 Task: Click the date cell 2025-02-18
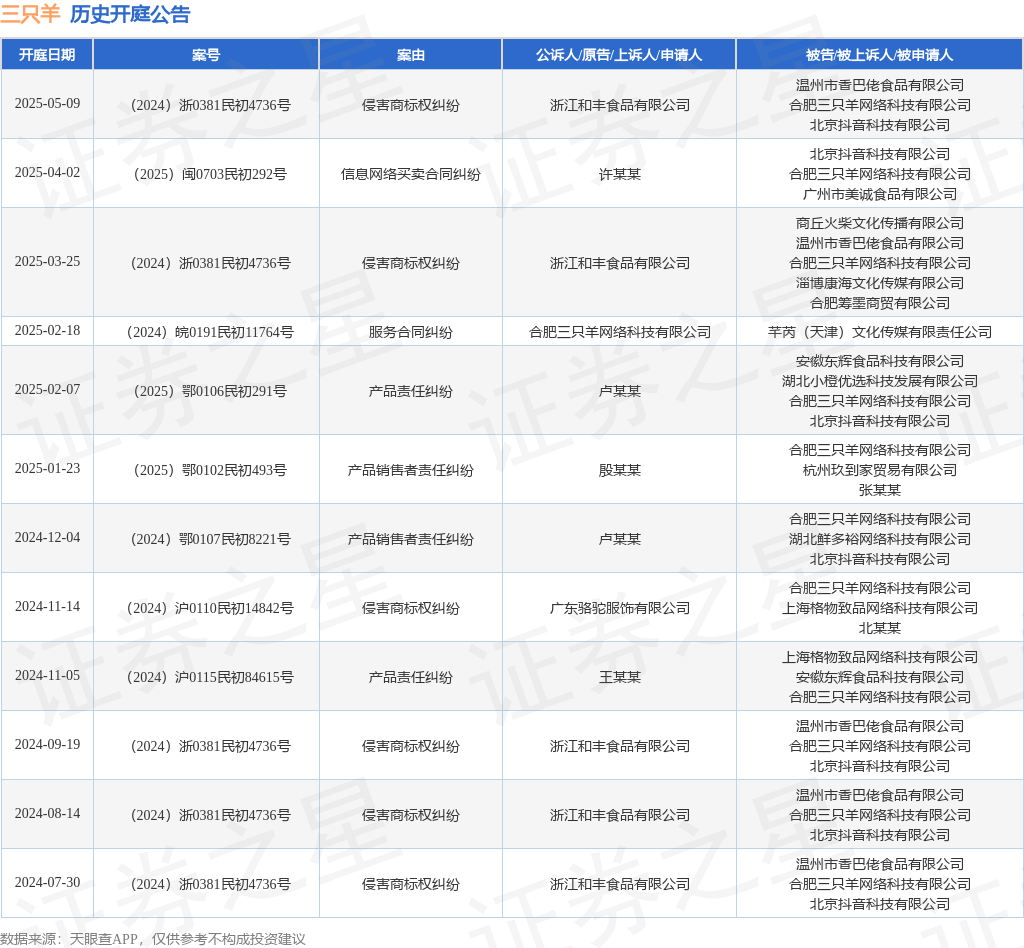47,331
